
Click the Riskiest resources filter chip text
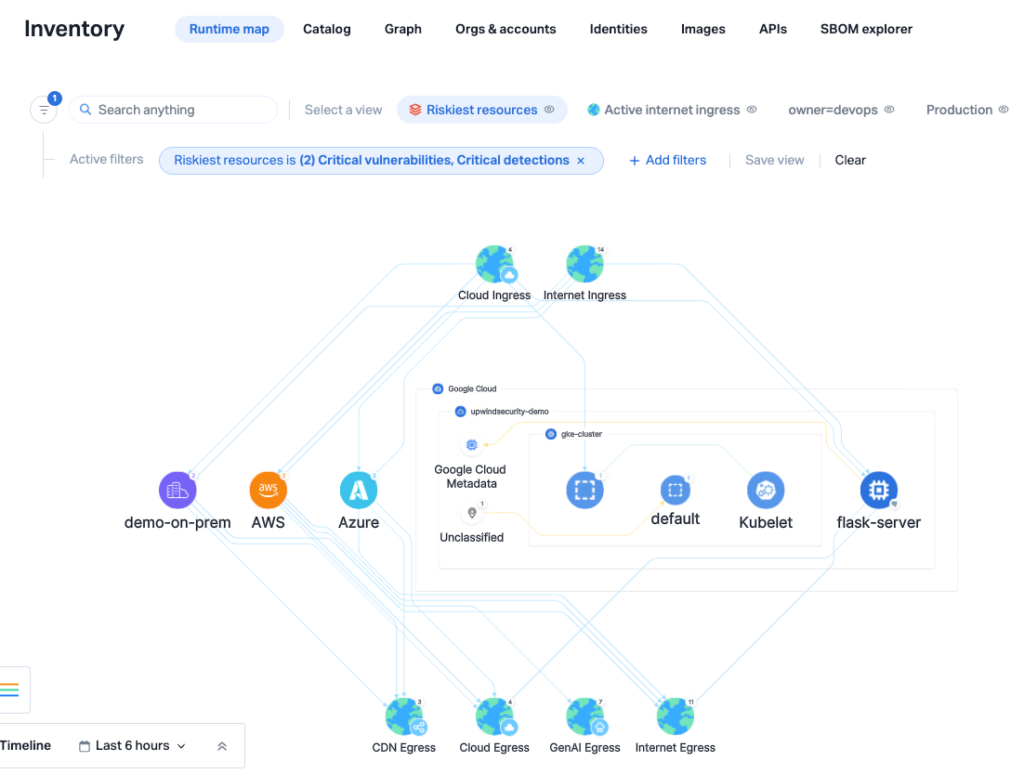371,160
